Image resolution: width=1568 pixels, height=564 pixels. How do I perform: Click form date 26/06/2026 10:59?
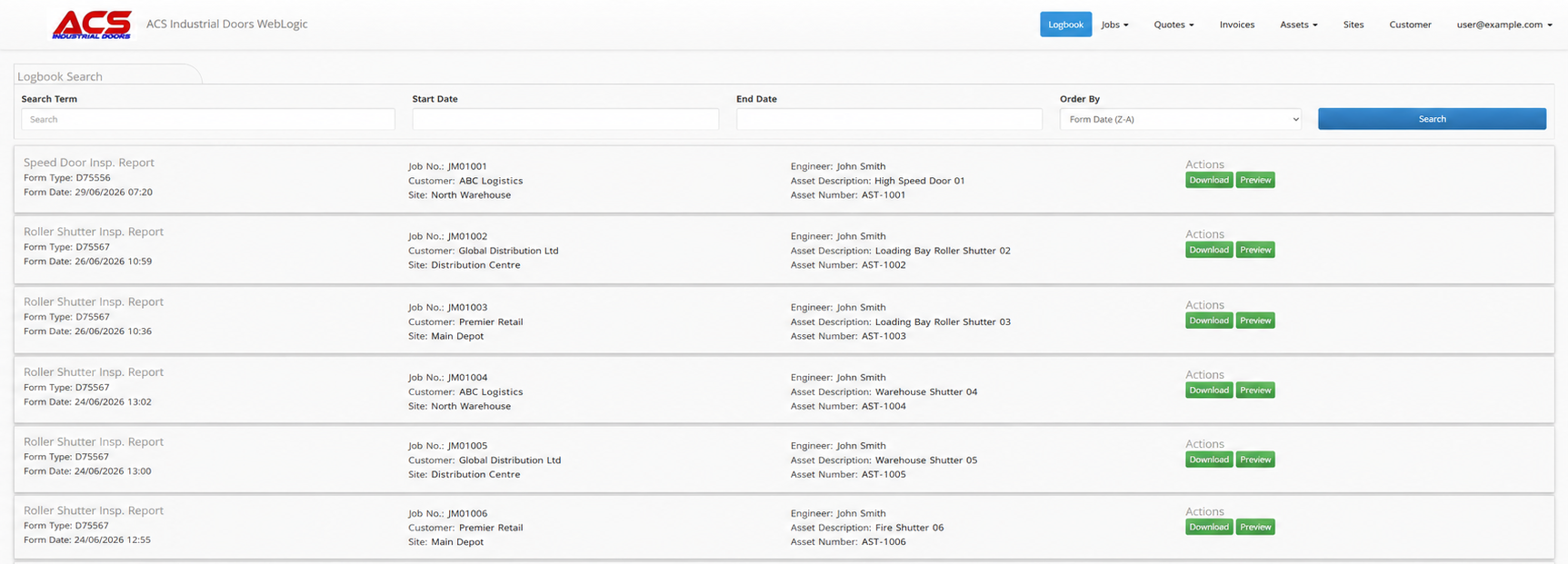tap(114, 262)
